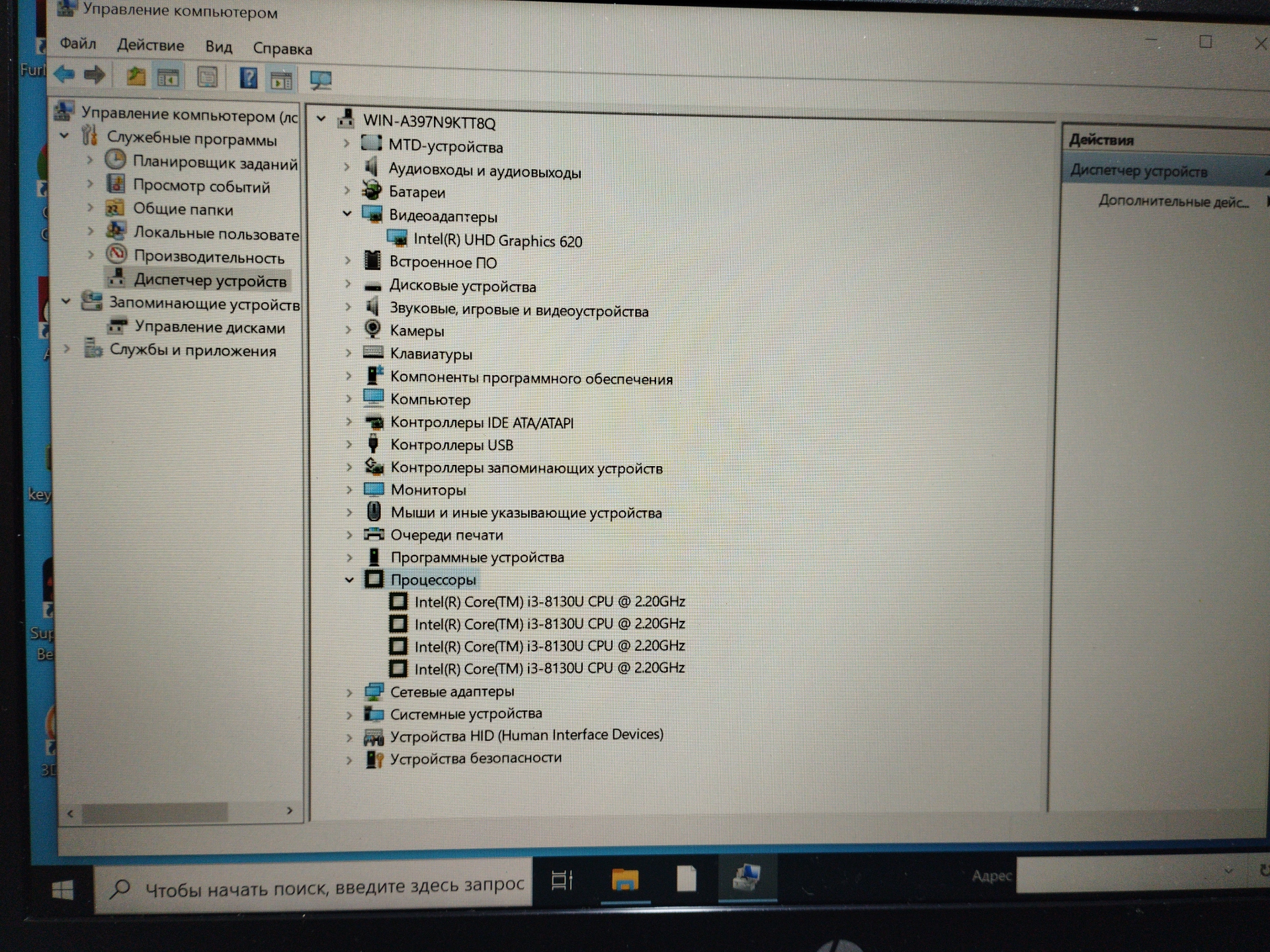Select Звуковые, игровые и видеоустройства
The height and width of the screenshot is (952, 1270).
click(519, 310)
